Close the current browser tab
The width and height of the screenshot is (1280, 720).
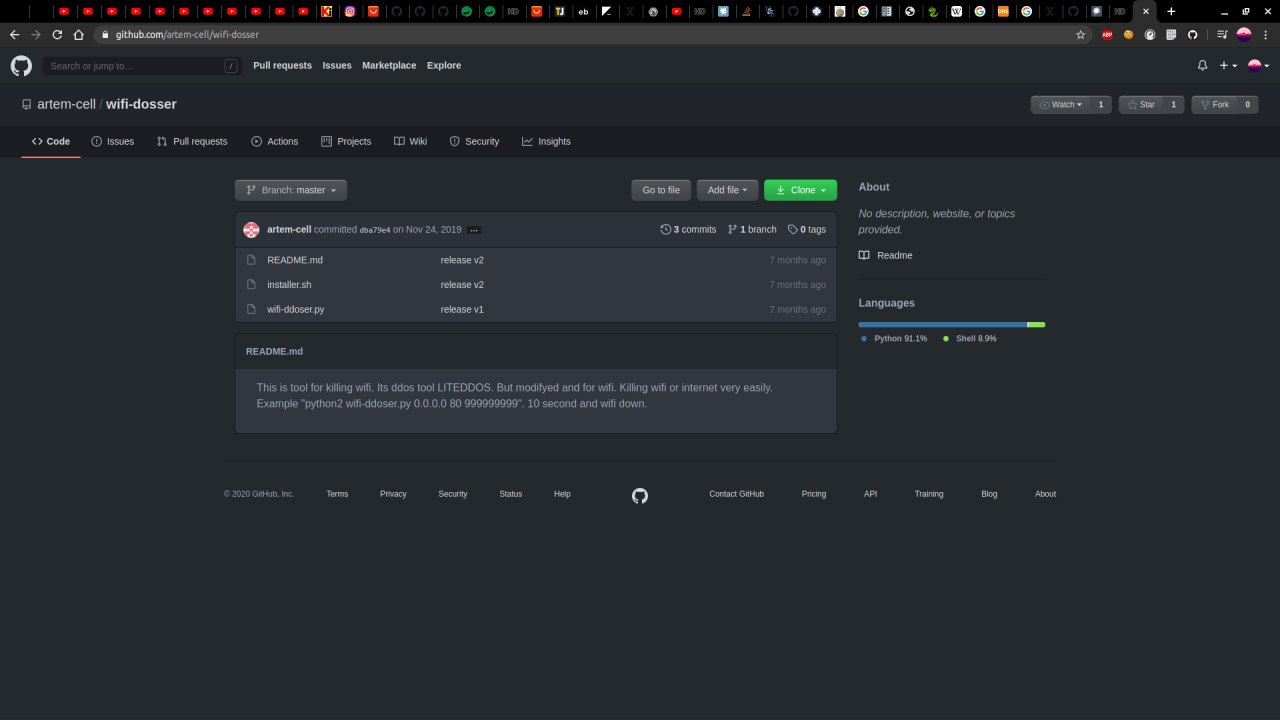click(x=1146, y=11)
